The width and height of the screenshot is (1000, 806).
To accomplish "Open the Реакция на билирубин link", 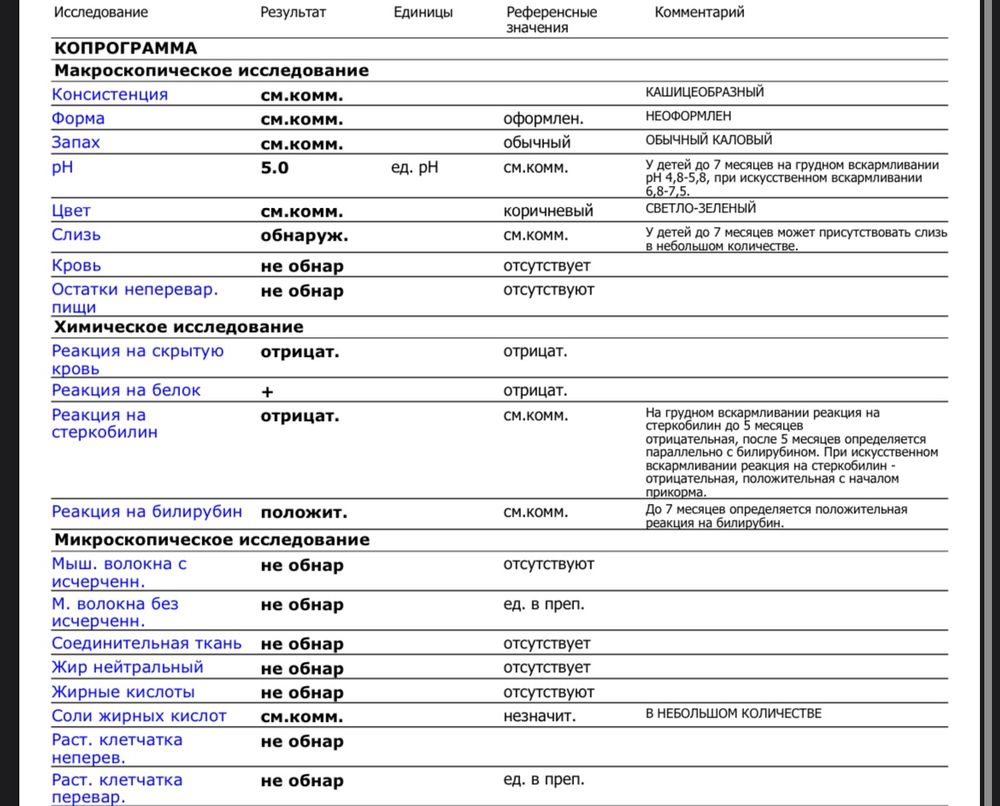I will pos(147,511).
